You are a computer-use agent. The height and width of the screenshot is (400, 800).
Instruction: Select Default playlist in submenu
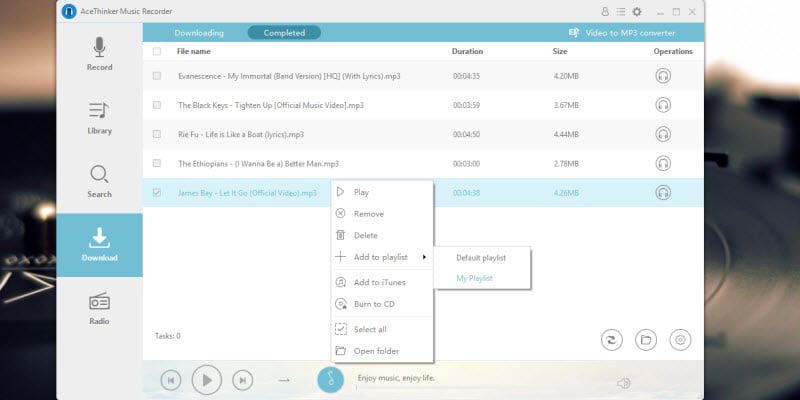point(482,258)
